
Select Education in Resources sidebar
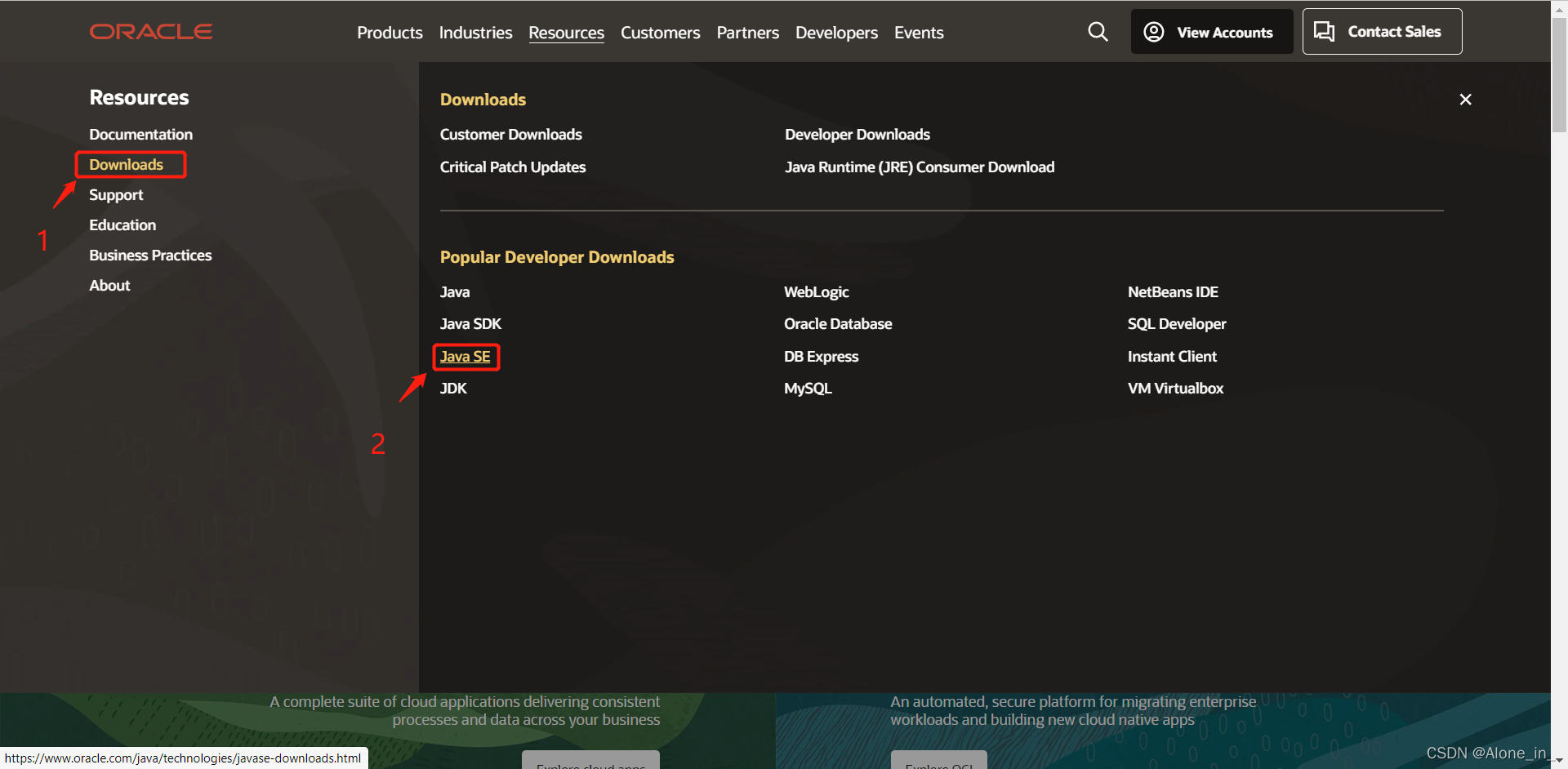point(122,225)
